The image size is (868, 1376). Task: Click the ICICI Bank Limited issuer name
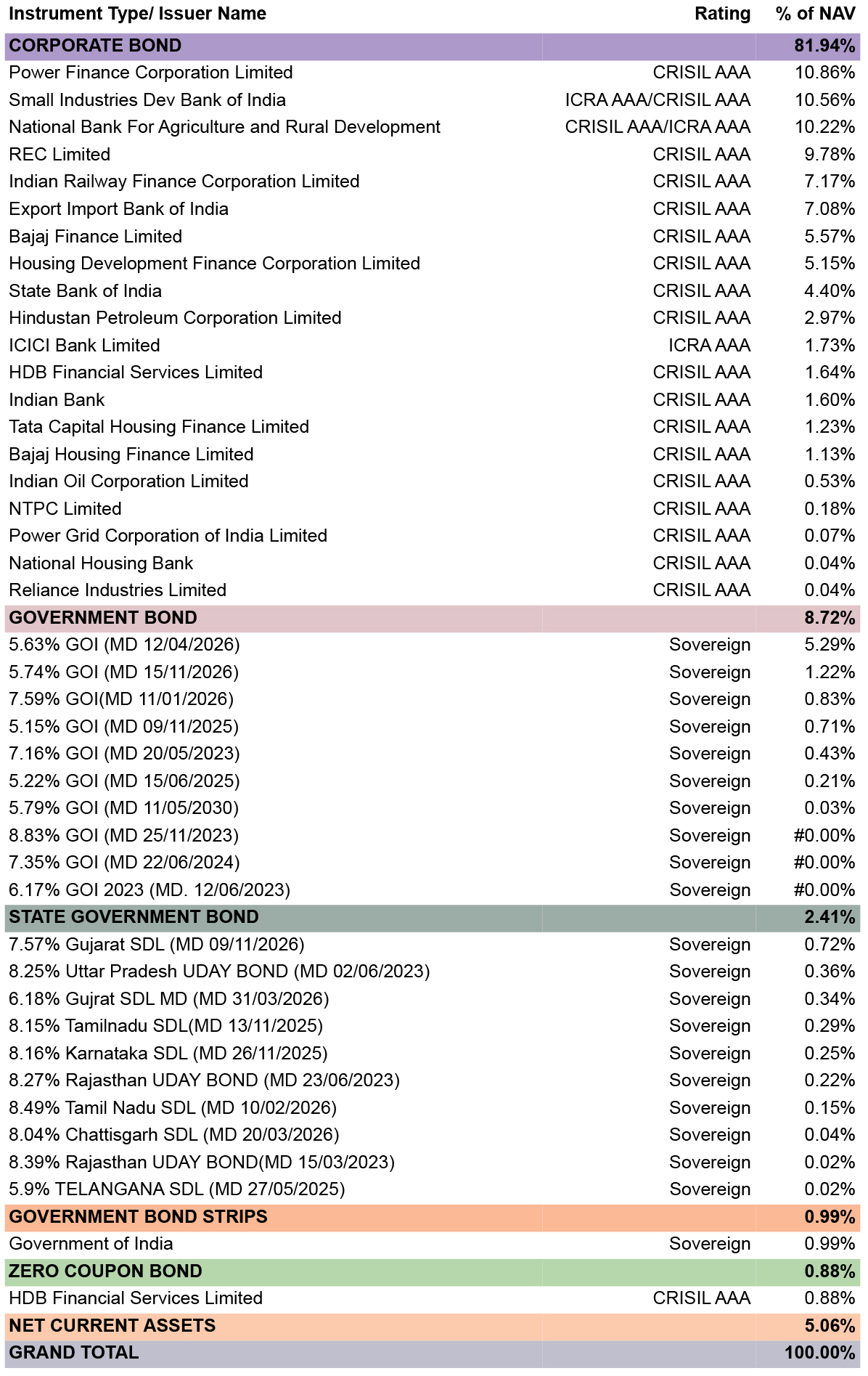click(84, 346)
